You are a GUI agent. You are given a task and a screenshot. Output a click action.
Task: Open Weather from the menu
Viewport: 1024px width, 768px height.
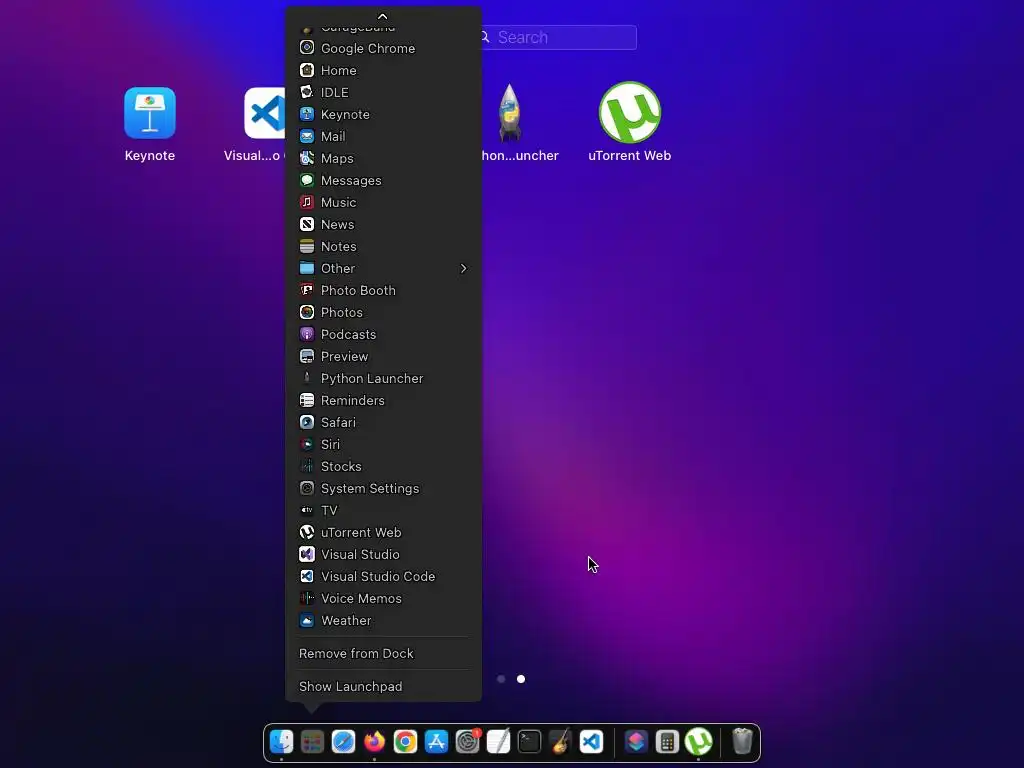(x=383, y=620)
